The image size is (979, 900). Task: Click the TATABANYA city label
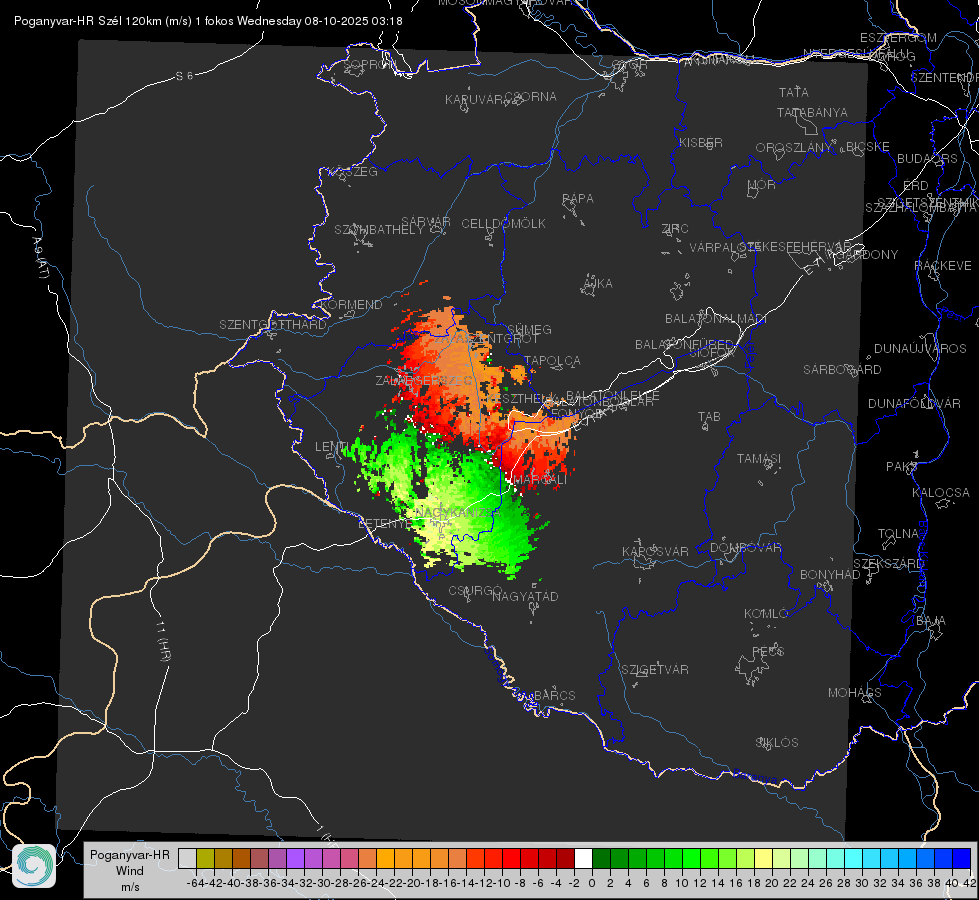point(812,112)
